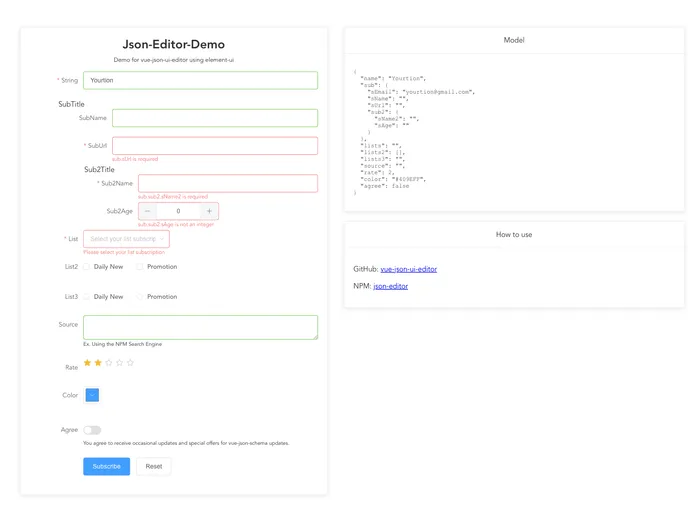Image resolution: width=688 pixels, height=512 pixels.
Task: Click the Reset button
Action: click(x=154, y=466)
